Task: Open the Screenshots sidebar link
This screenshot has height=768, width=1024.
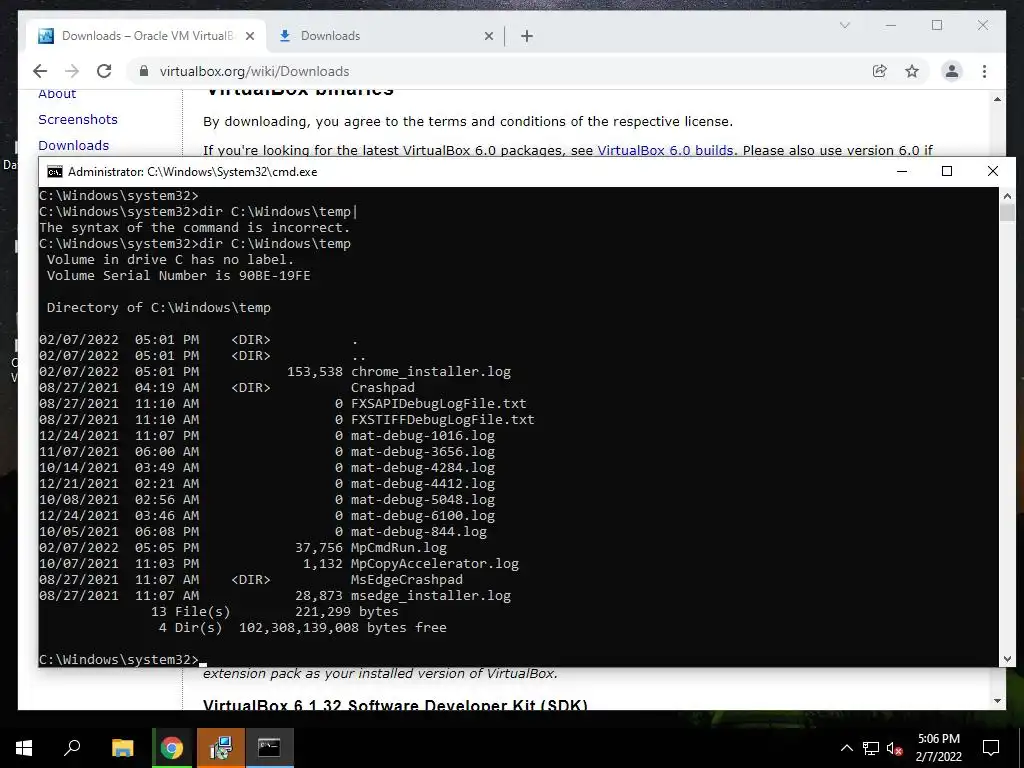Action: click(x=78, y=120)
